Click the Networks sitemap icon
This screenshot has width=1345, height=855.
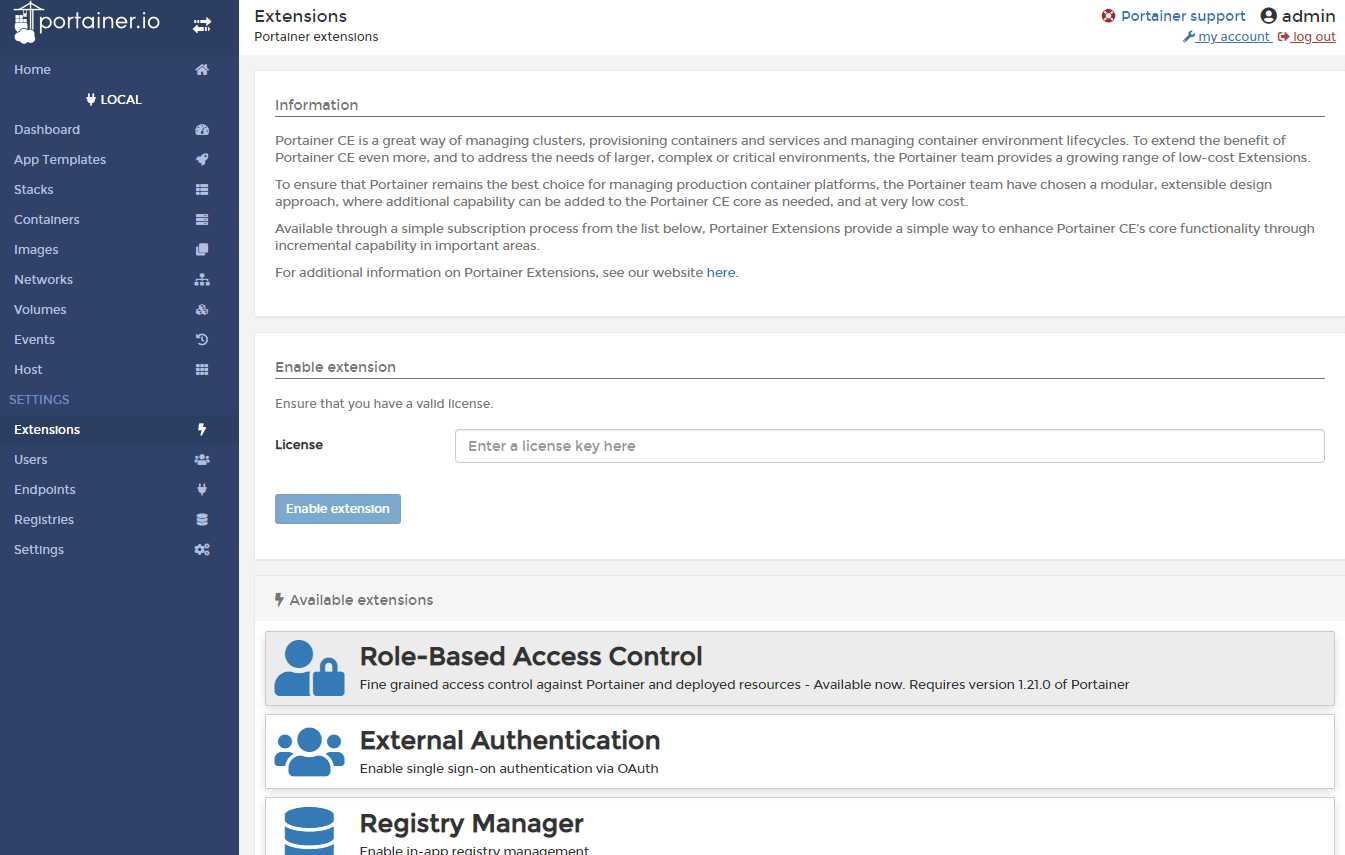[202, 280]
